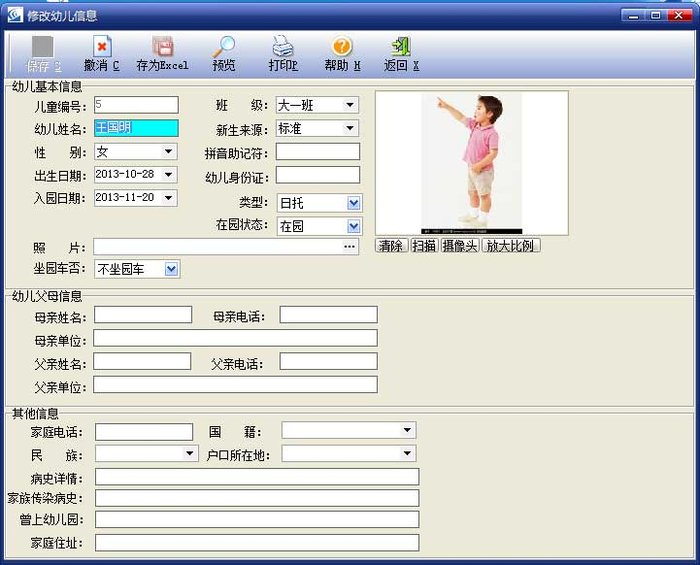700x565 pixels.
Task: Click the 清除 (Clear) photo button
Action: 391,245
